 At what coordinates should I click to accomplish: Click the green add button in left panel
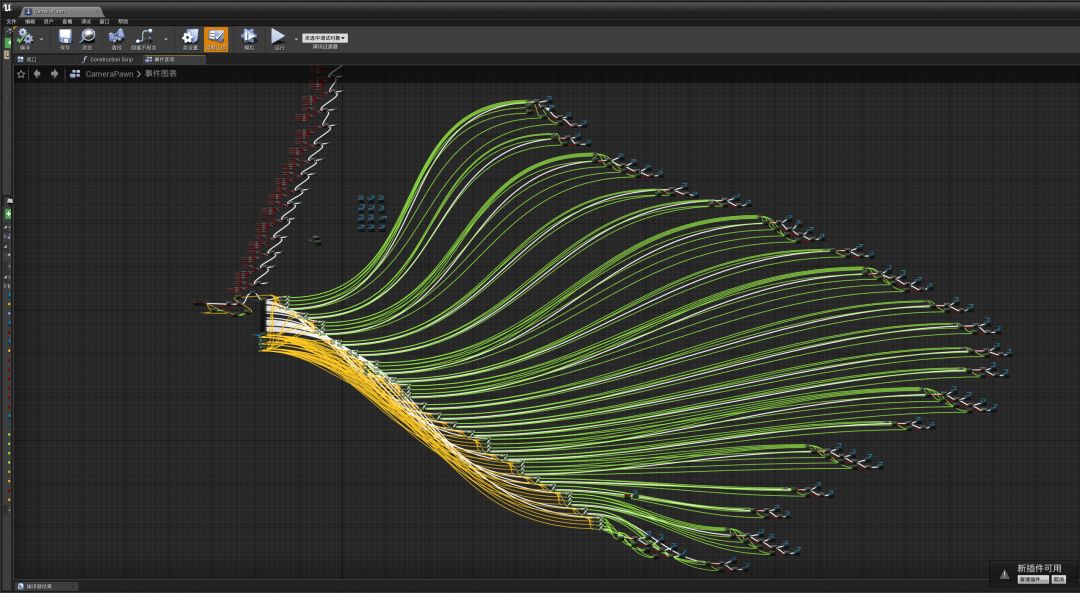tap(9, 214)
